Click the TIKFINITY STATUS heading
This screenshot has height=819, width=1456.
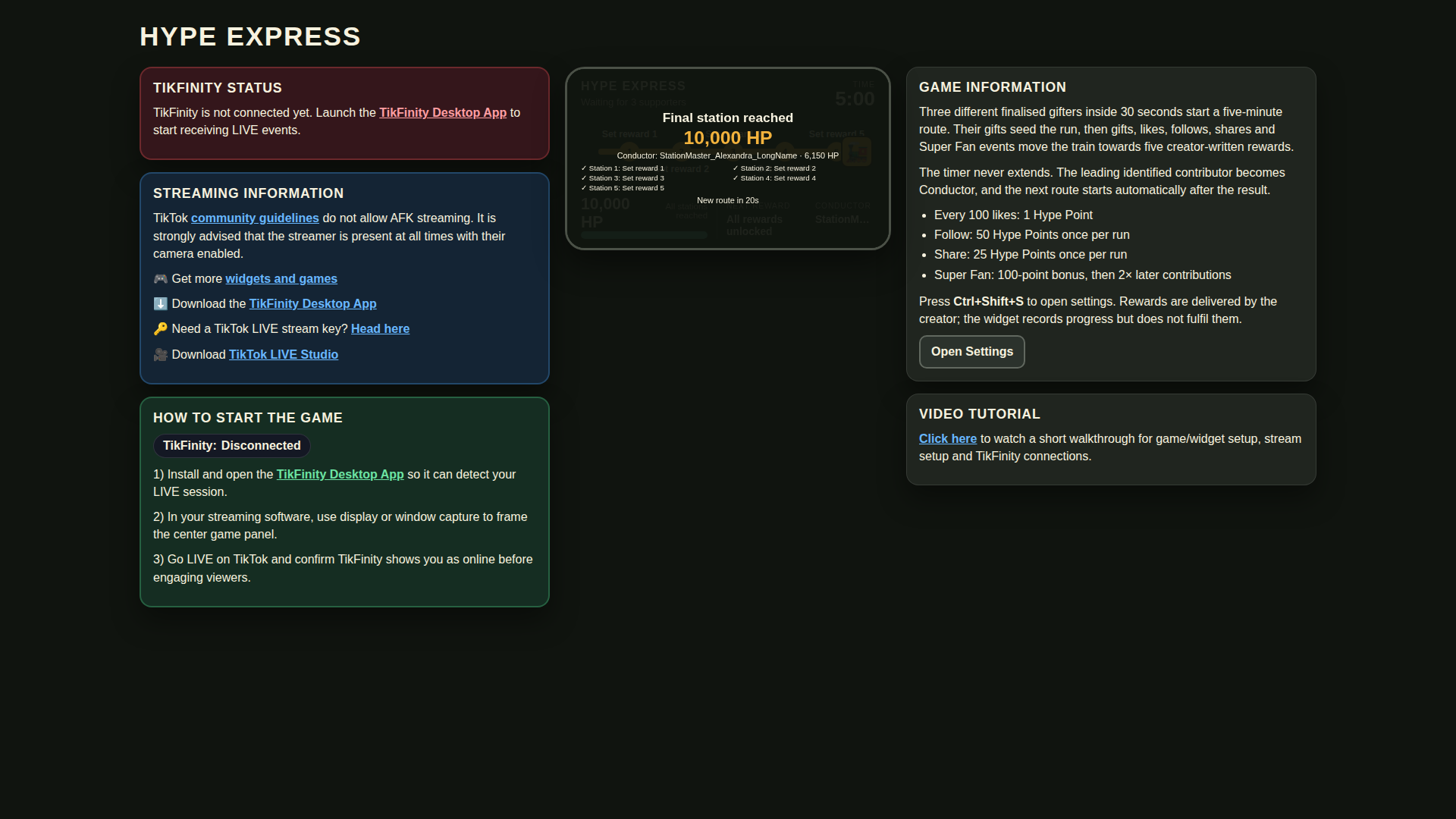point(218,88)
